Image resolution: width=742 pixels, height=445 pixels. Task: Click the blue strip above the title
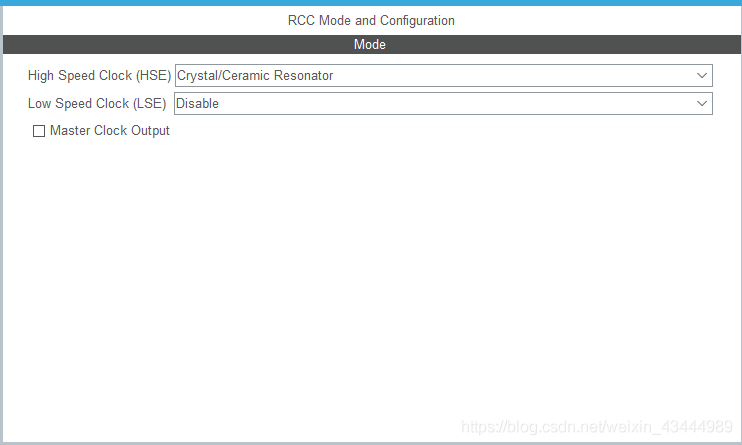point(370,3)
